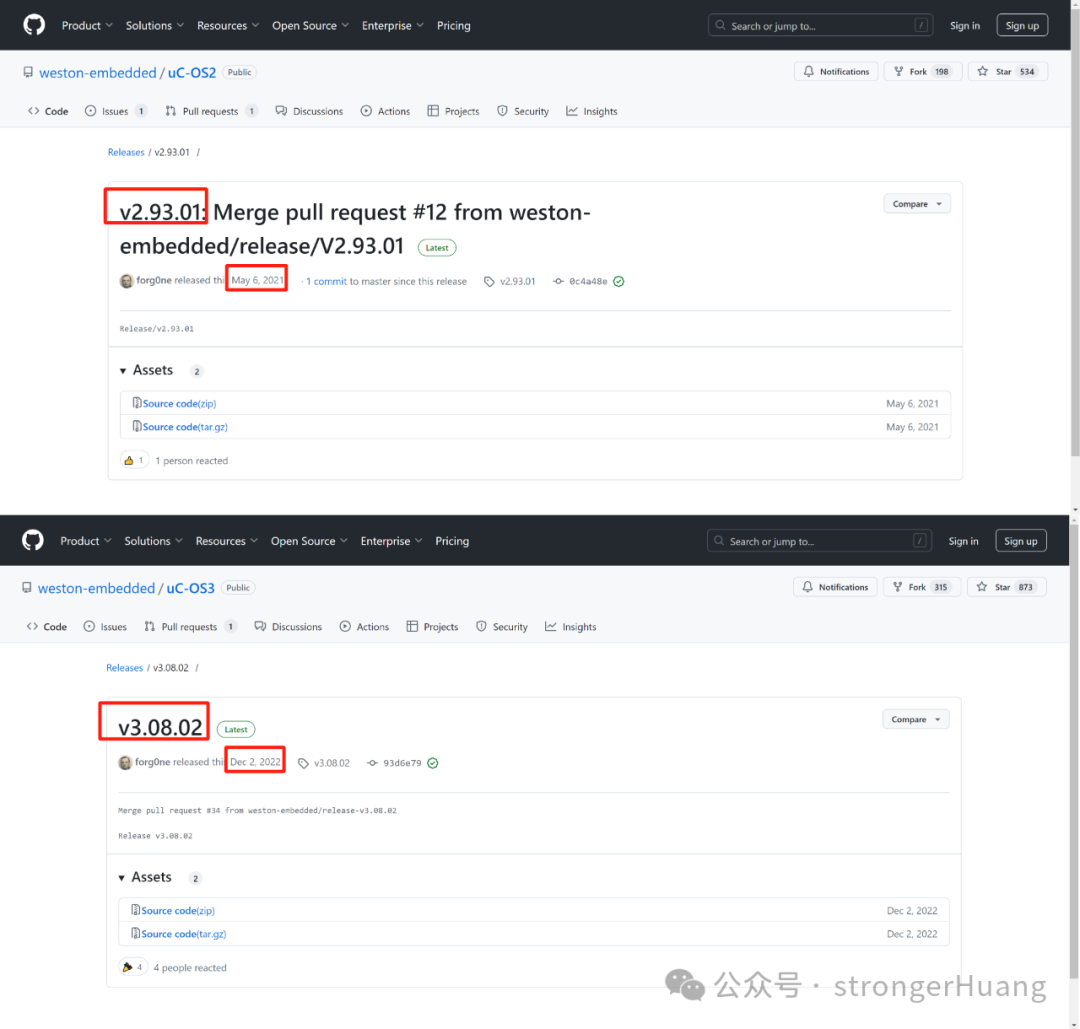Open Insights tab in uC-OS3 repo
The height and width of the screenshot is (1029, 1080).
click(570, 626)
